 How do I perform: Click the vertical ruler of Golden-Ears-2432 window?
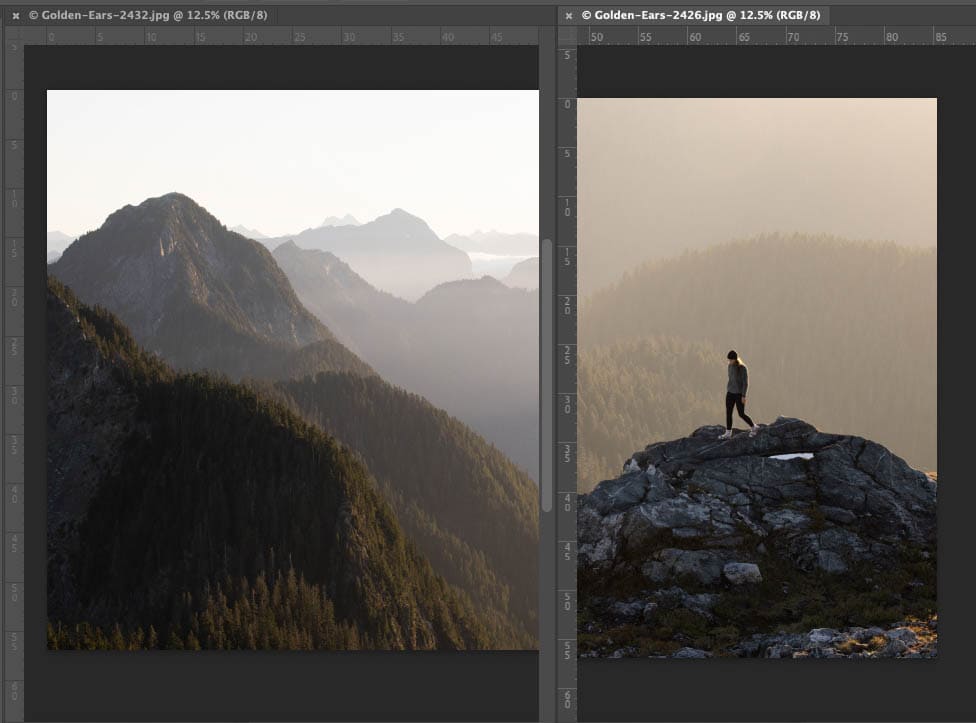click(14, 383)
